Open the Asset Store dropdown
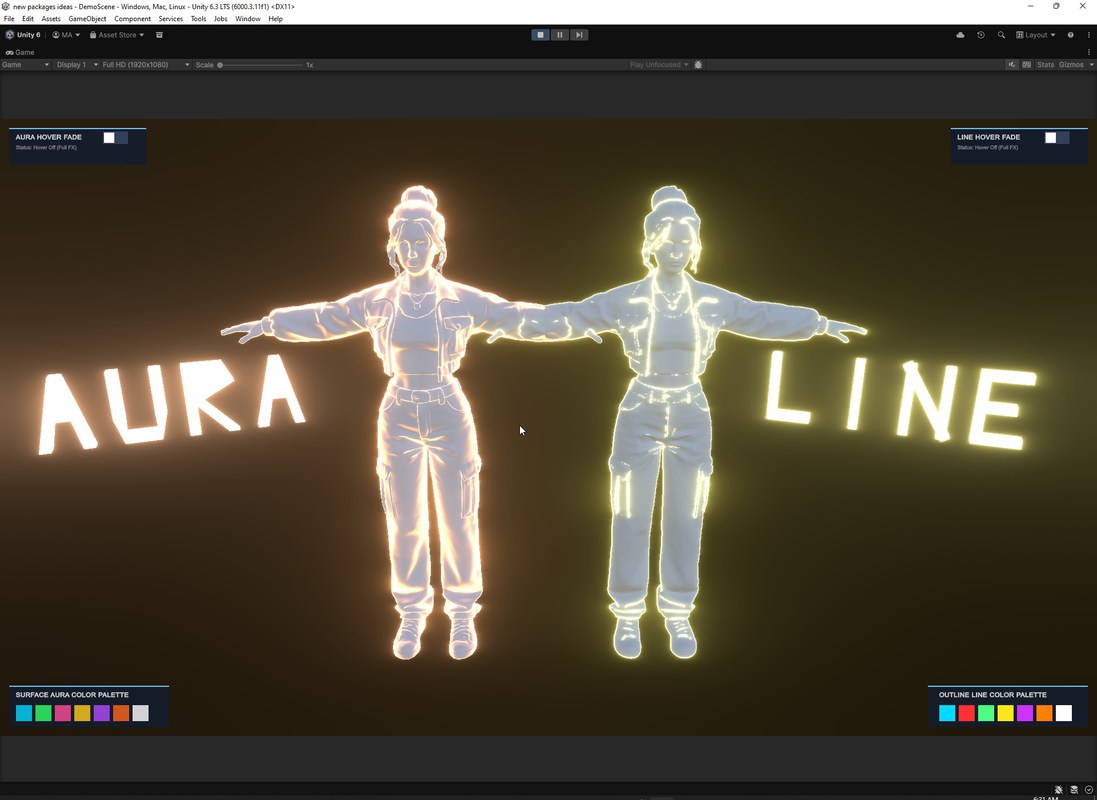Viewport: 1097px width, 800px height. tap(117, 35)
